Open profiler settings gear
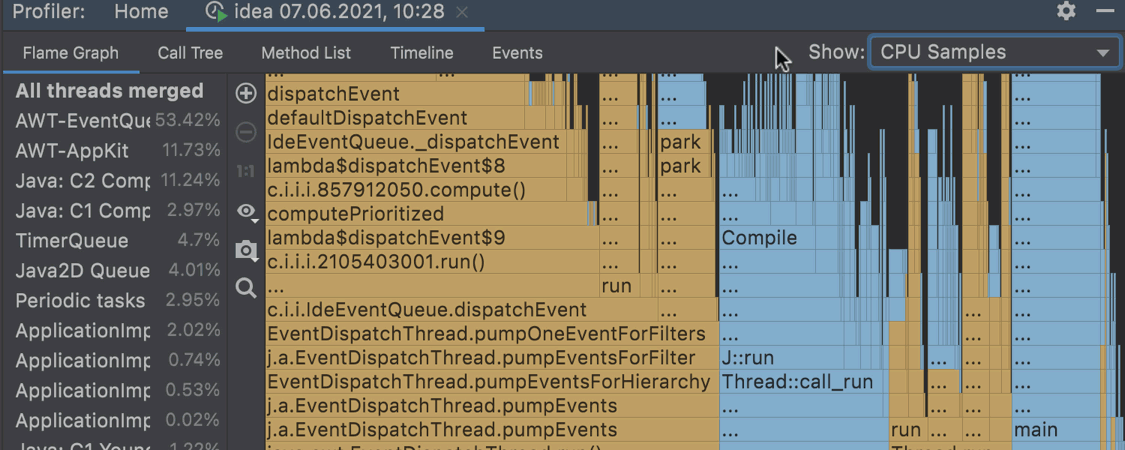 point(1066,12)
